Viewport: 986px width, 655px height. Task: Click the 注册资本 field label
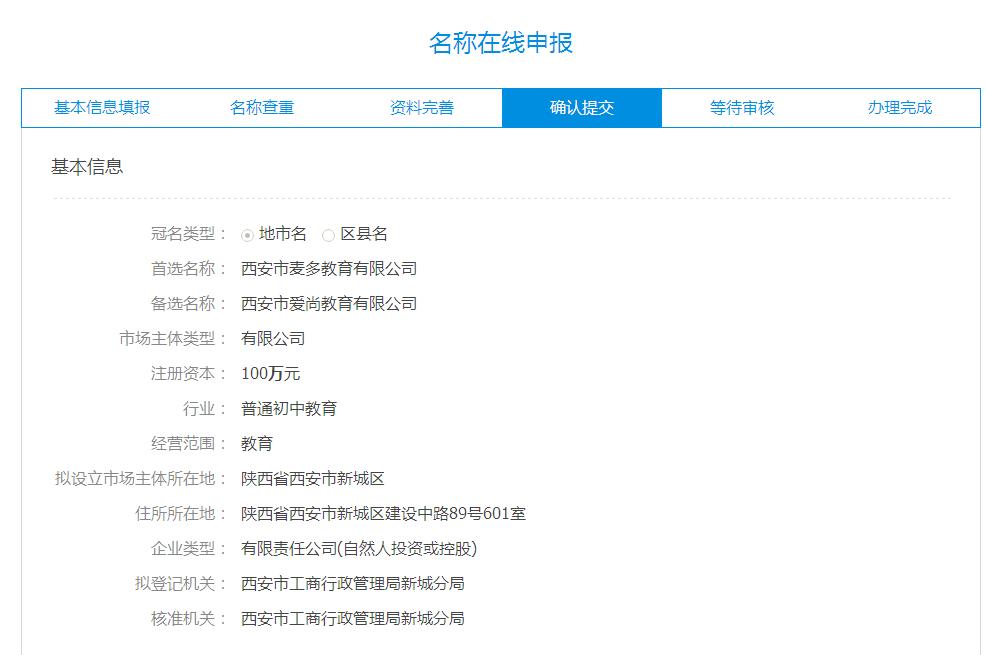coord(187,374)
